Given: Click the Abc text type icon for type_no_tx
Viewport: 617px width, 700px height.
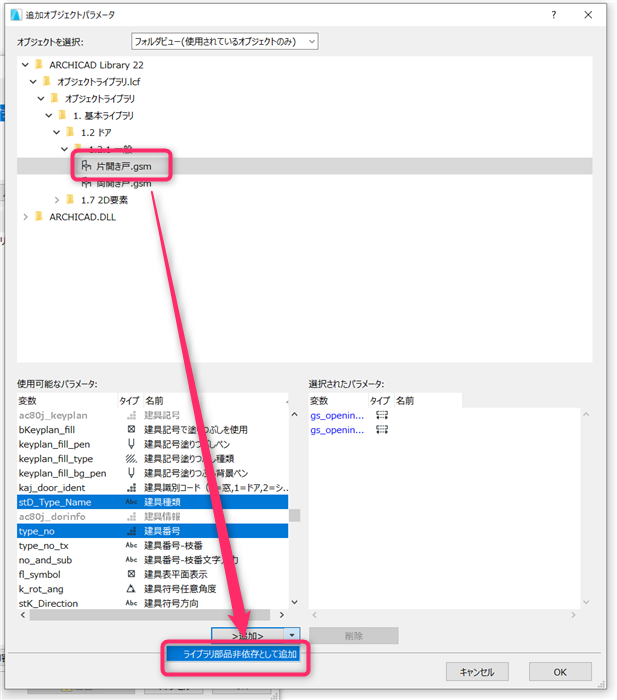Looking at the screenshot, I should [131, 545].
